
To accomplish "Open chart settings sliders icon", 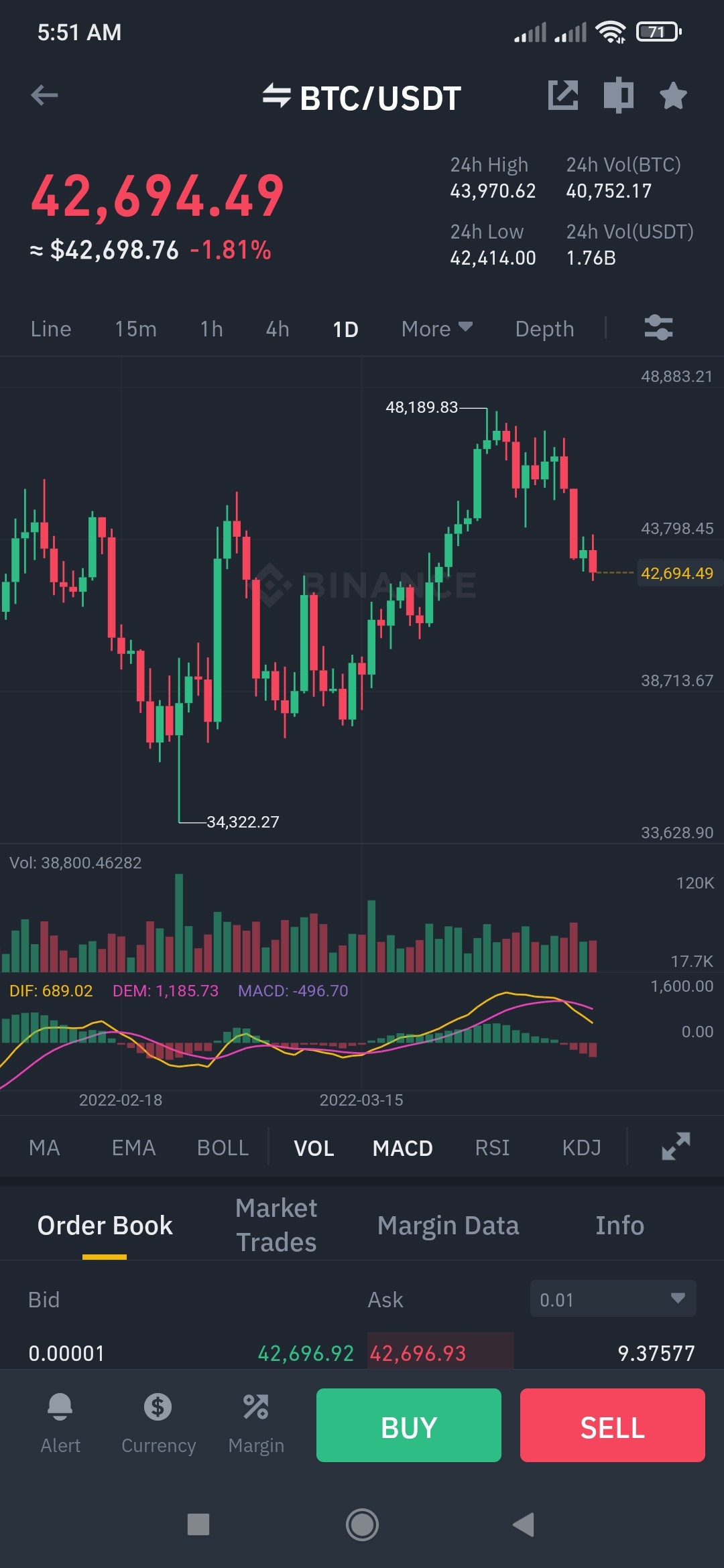I will (x=658, y=328).
